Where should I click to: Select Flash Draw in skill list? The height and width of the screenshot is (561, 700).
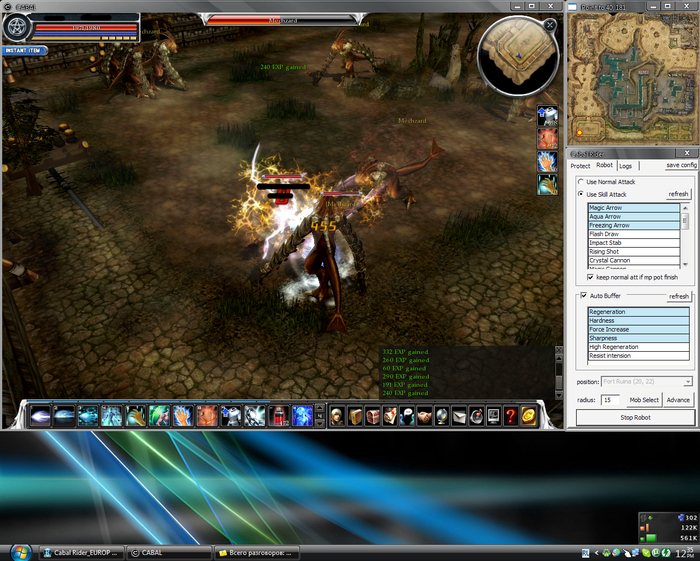[634, 234]
